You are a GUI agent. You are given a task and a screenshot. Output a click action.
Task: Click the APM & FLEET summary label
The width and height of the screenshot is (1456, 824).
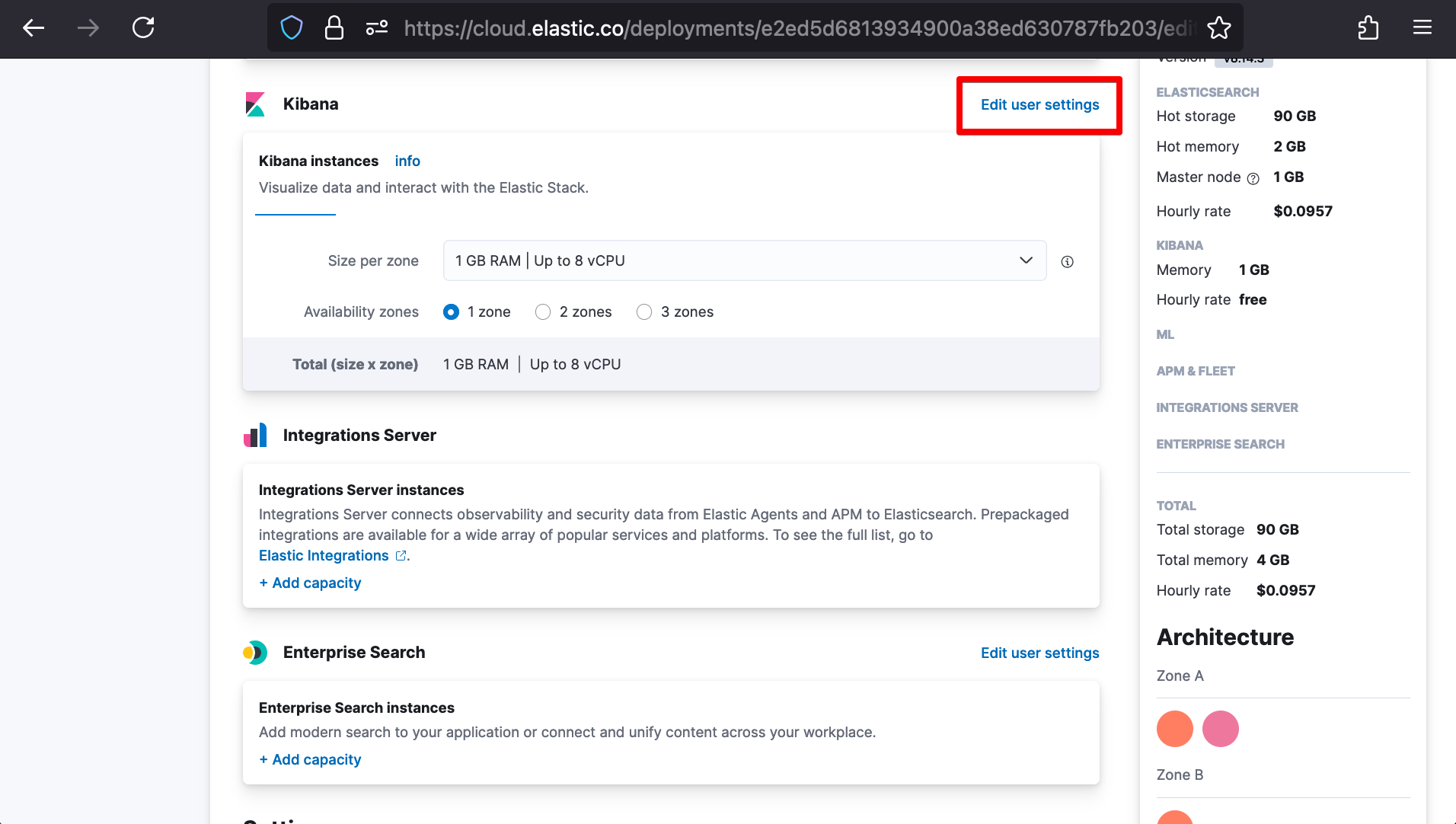1196,371
